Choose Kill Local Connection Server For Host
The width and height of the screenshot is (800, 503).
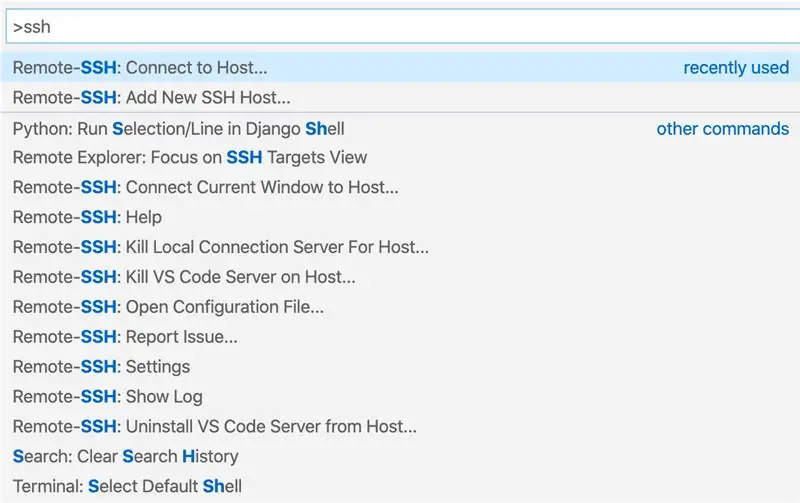pyautogui.click(x=400, y=247)
